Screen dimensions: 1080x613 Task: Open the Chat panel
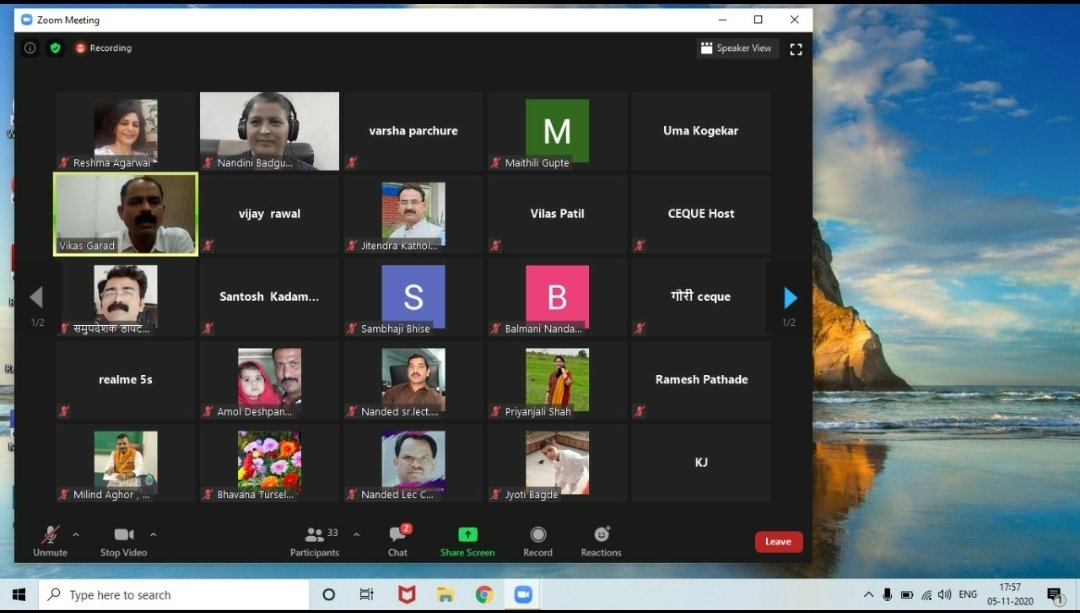point(398,541)
